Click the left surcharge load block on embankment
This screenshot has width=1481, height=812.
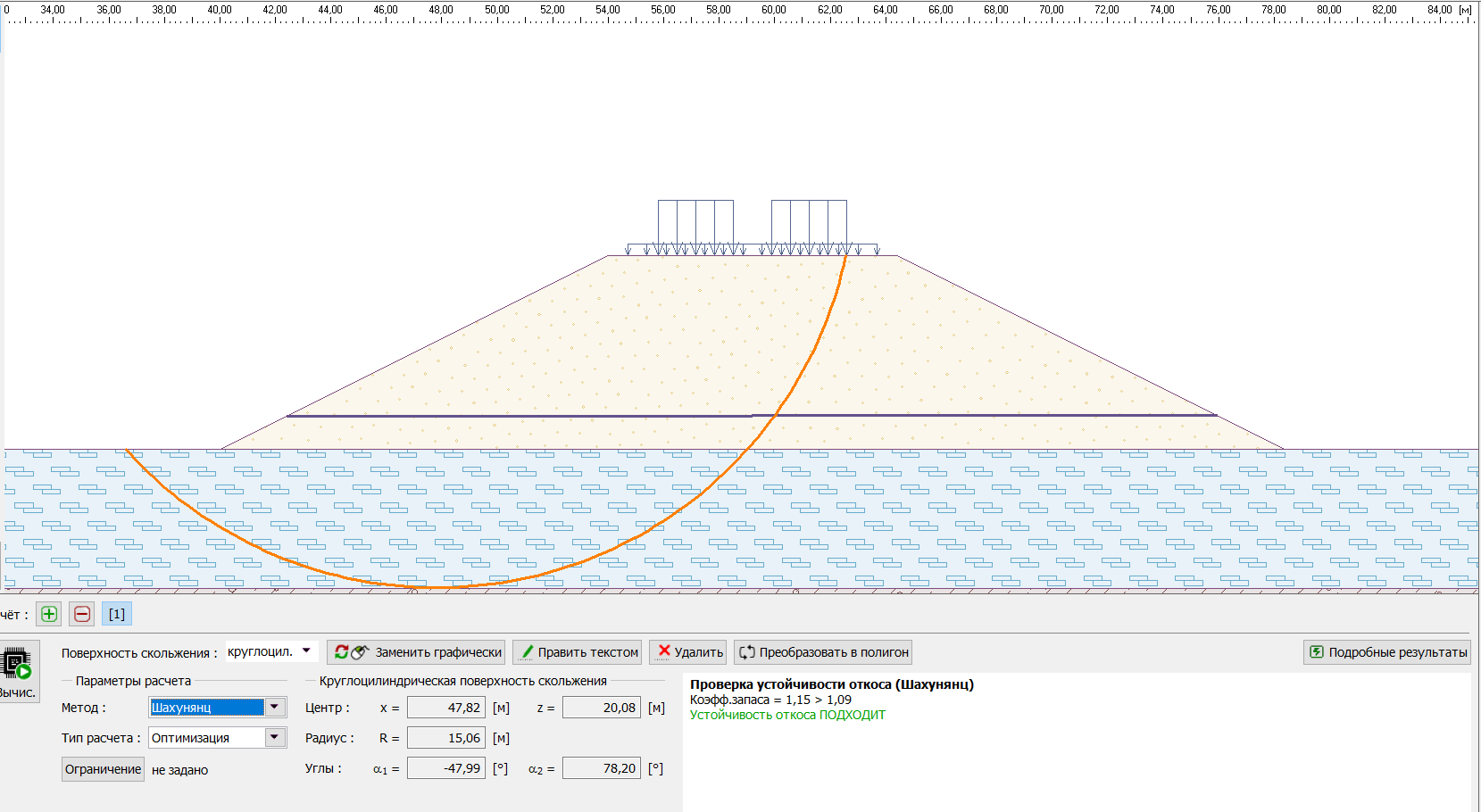click(x=695, y=228)
